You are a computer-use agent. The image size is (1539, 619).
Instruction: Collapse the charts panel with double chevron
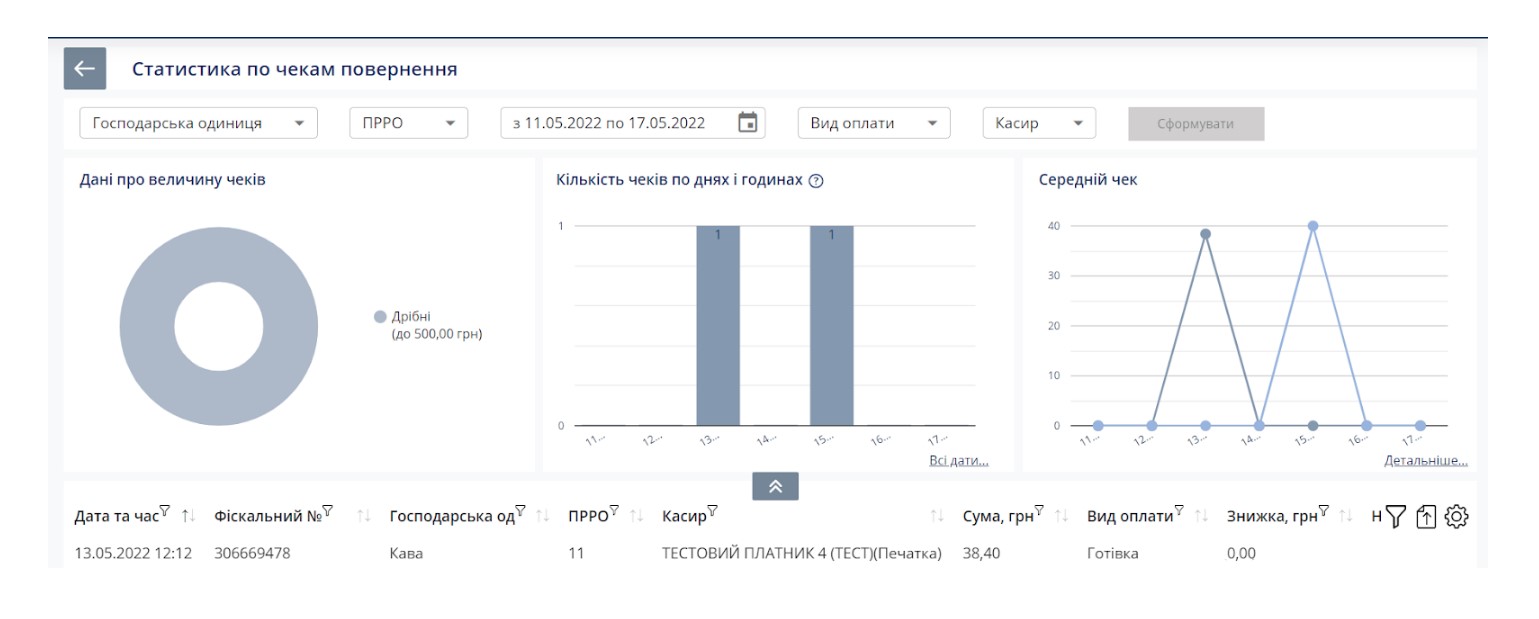coord(775,486)
